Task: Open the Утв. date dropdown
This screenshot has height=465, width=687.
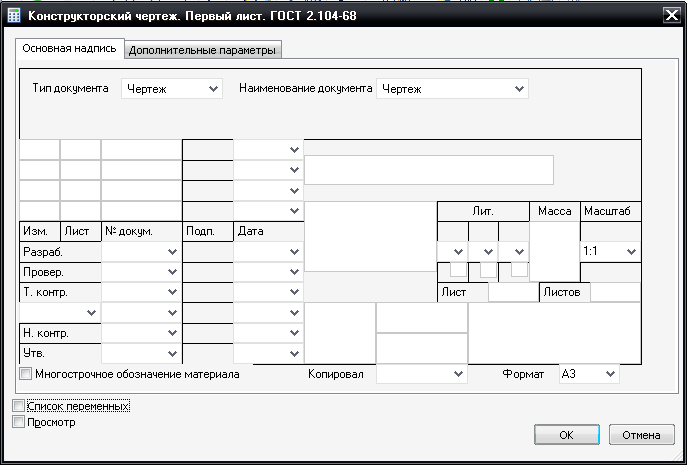Action: click(x=269, y=353)
